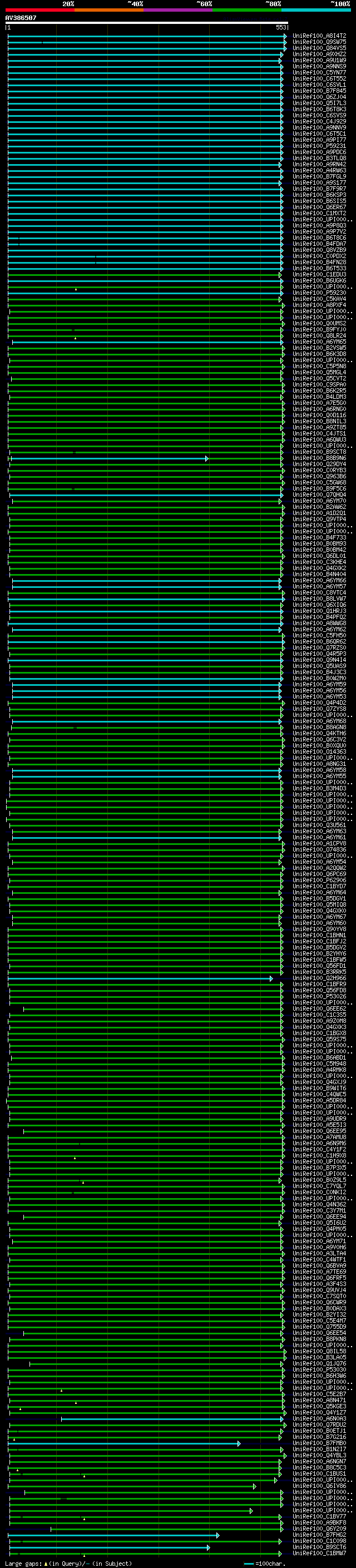The image size is (356, 1568).
Task: Click the orange ~40% identity legend segment
Action: tap(109, 10)
